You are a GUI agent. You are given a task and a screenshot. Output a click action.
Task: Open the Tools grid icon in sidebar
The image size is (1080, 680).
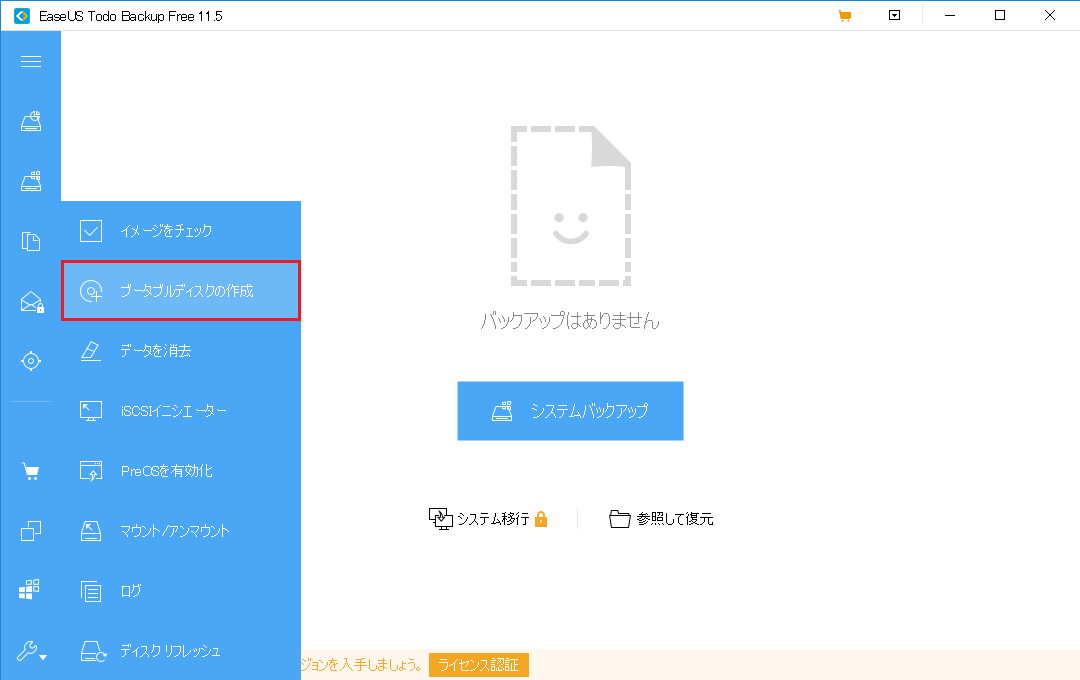(x=30, y=590)
